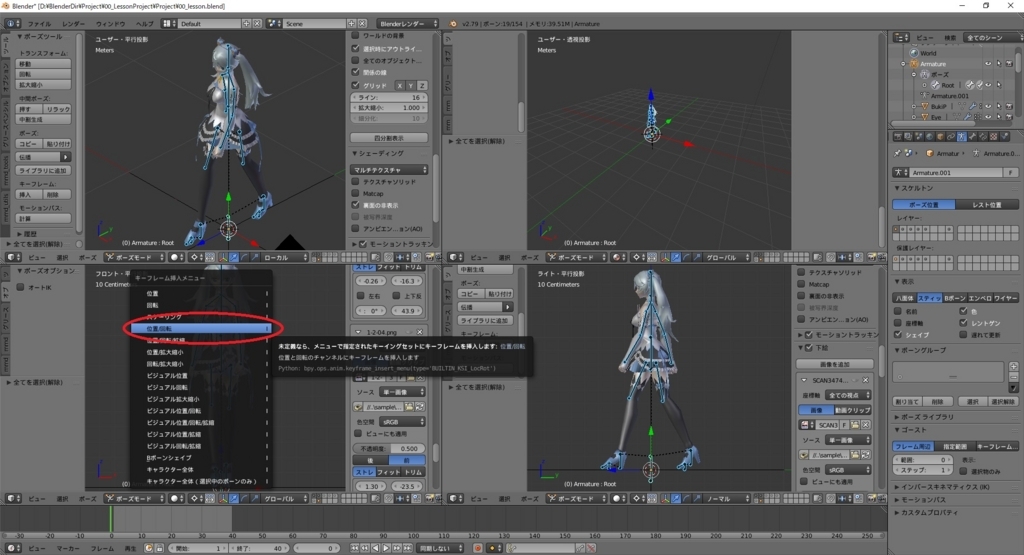This screenshot has height=555, width=1024.
Task: Open outliner editor type icon
Action: 901,37
